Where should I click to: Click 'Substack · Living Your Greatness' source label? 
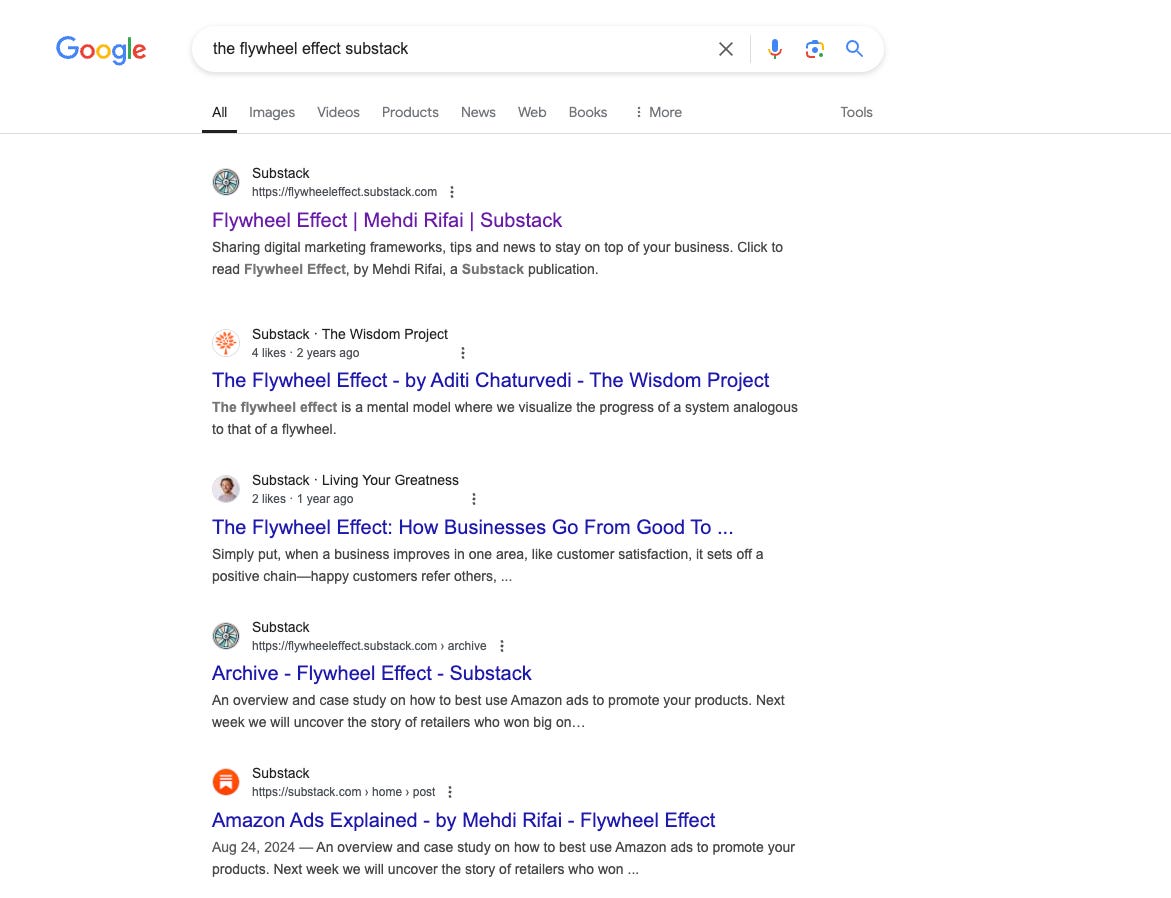(355, 480)
